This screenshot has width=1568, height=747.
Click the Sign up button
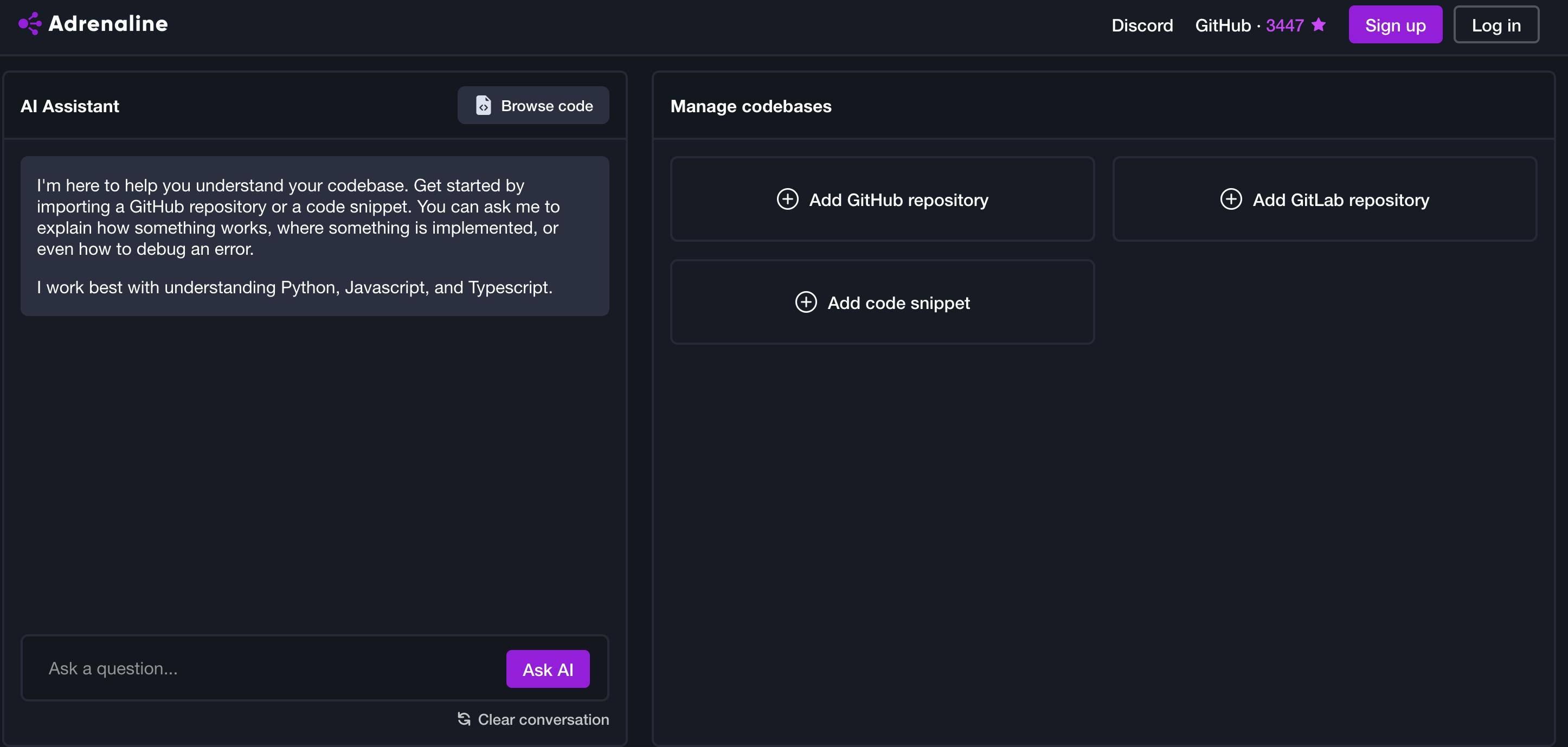(x=1395, y=24)
